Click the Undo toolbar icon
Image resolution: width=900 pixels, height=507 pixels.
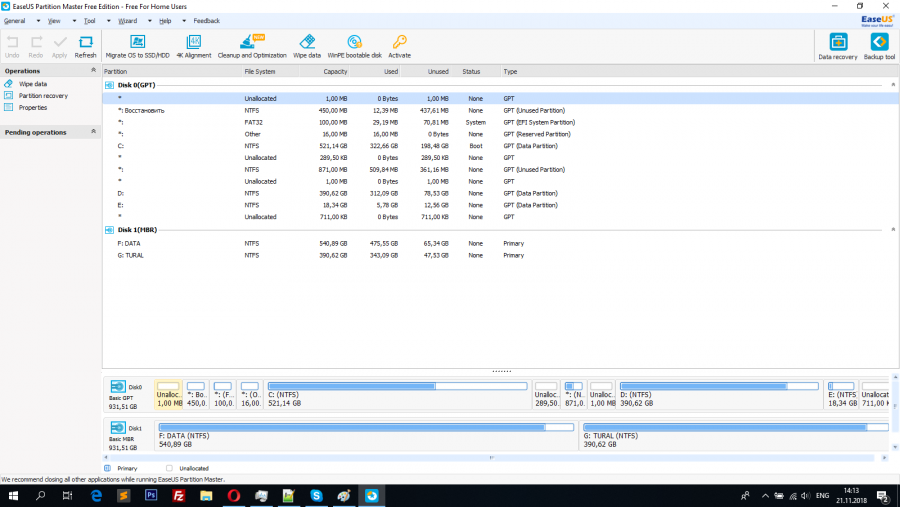pos(12,47)
